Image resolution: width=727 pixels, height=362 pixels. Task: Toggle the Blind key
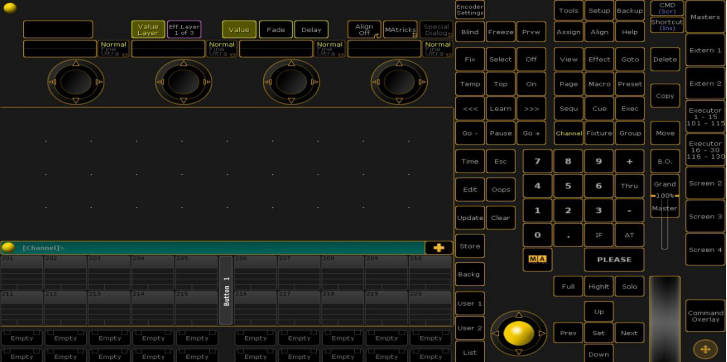point(470,32)
